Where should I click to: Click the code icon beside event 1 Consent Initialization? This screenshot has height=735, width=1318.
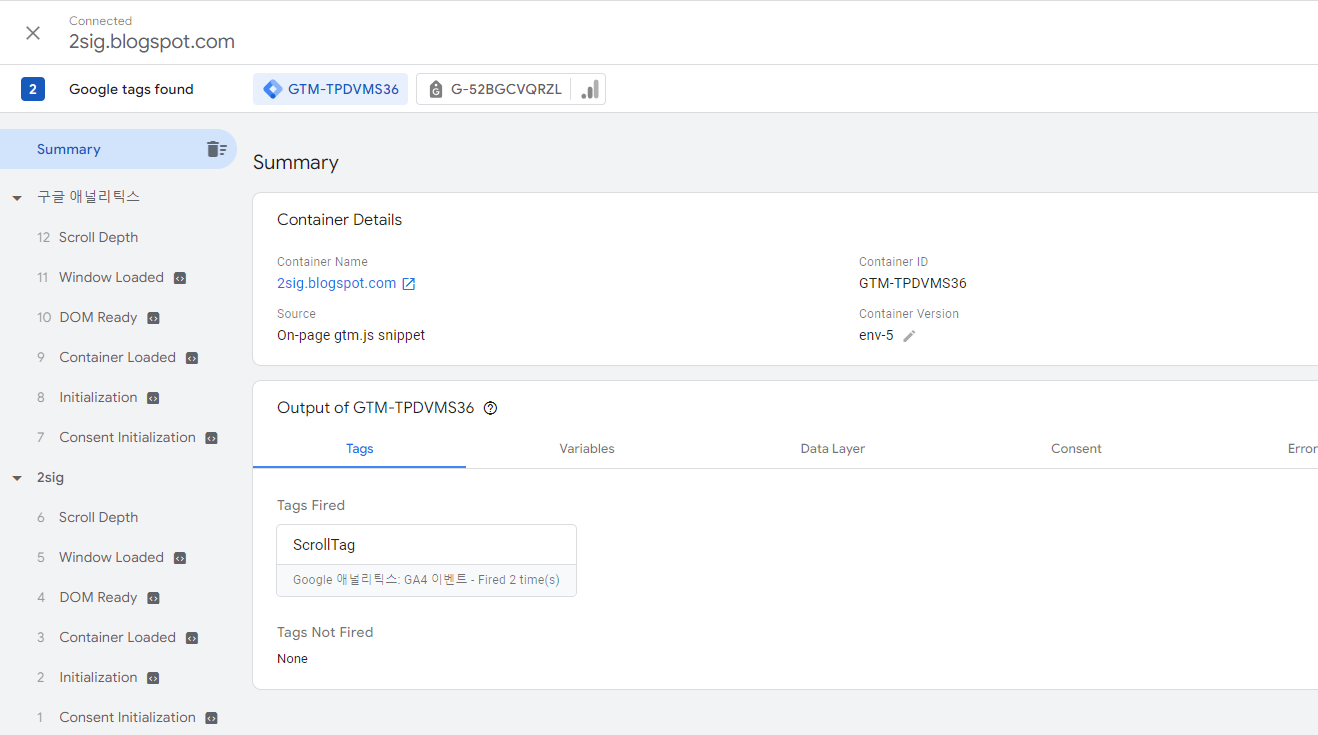[211, 718]
